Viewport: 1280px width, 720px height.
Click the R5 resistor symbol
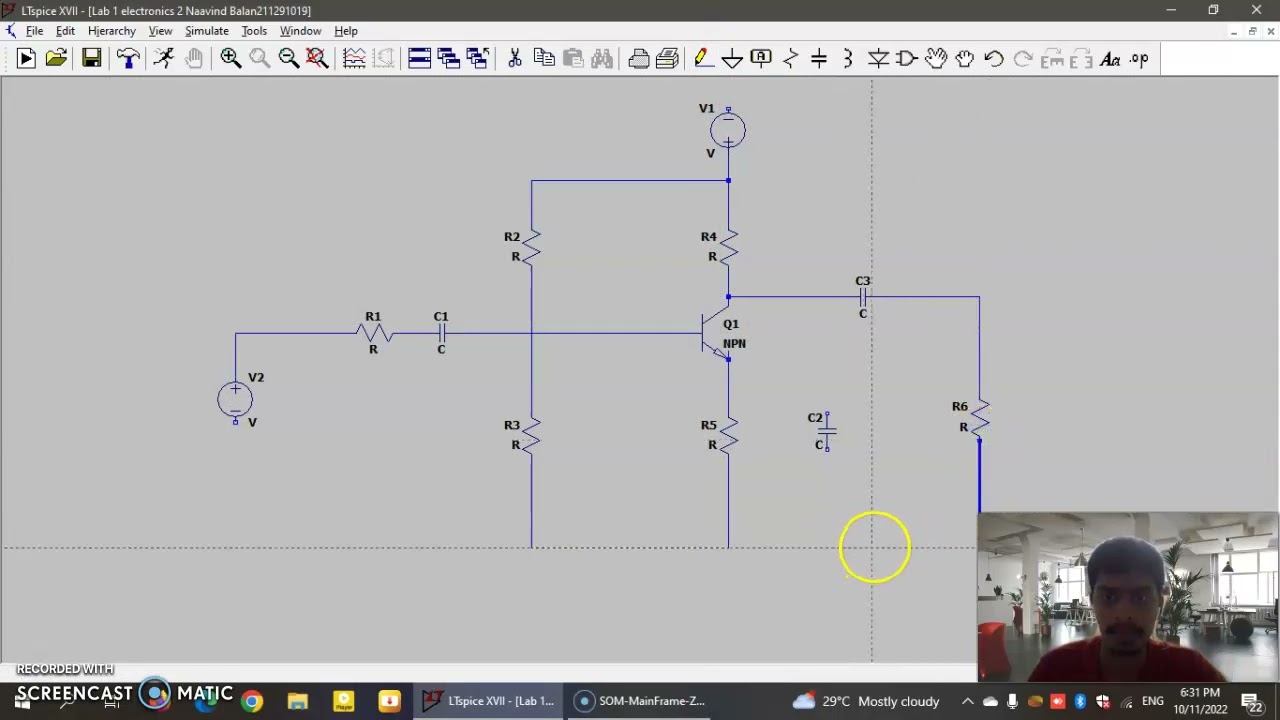click(728, 435)
